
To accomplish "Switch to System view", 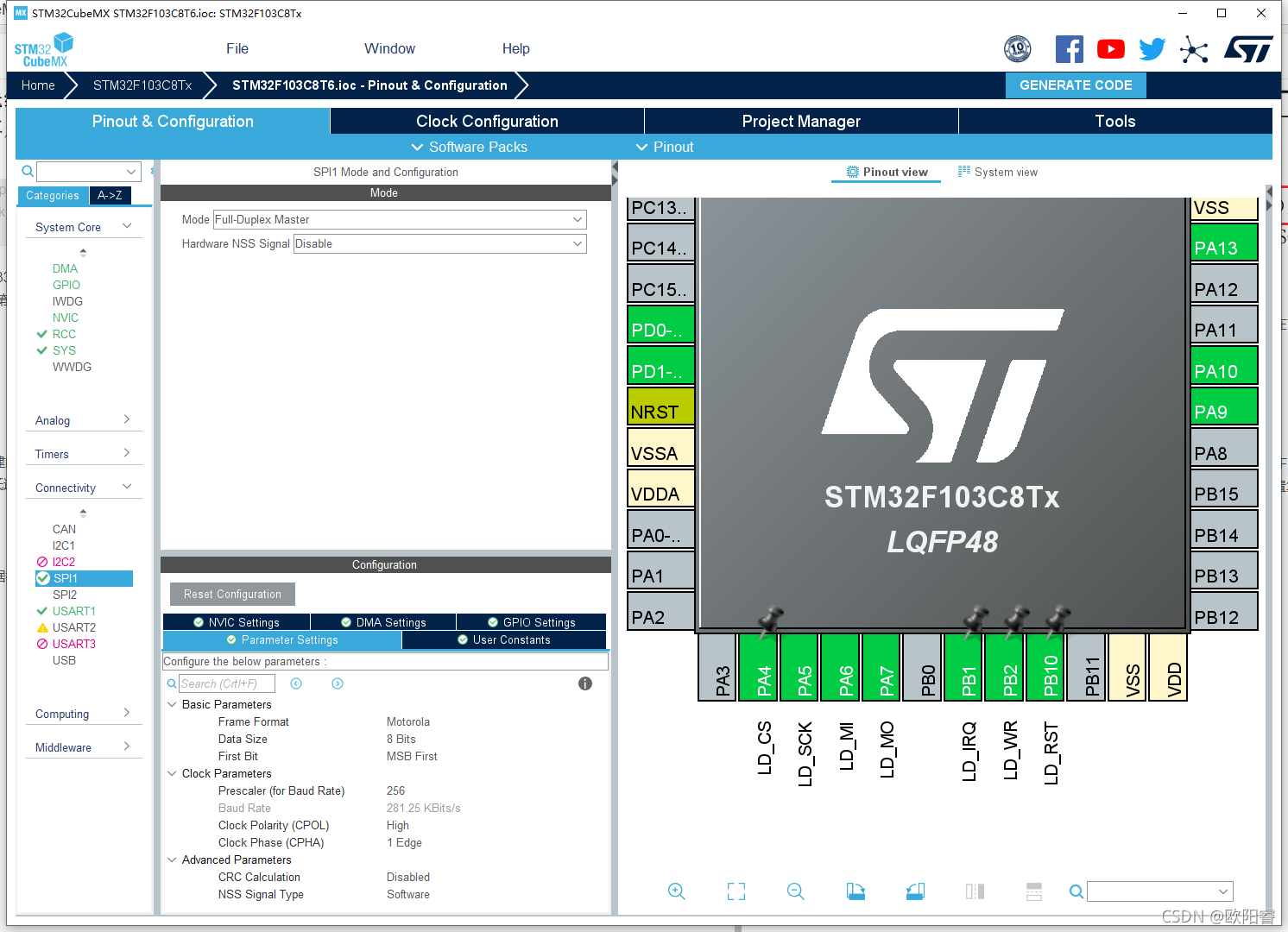I will pos(998,172).
